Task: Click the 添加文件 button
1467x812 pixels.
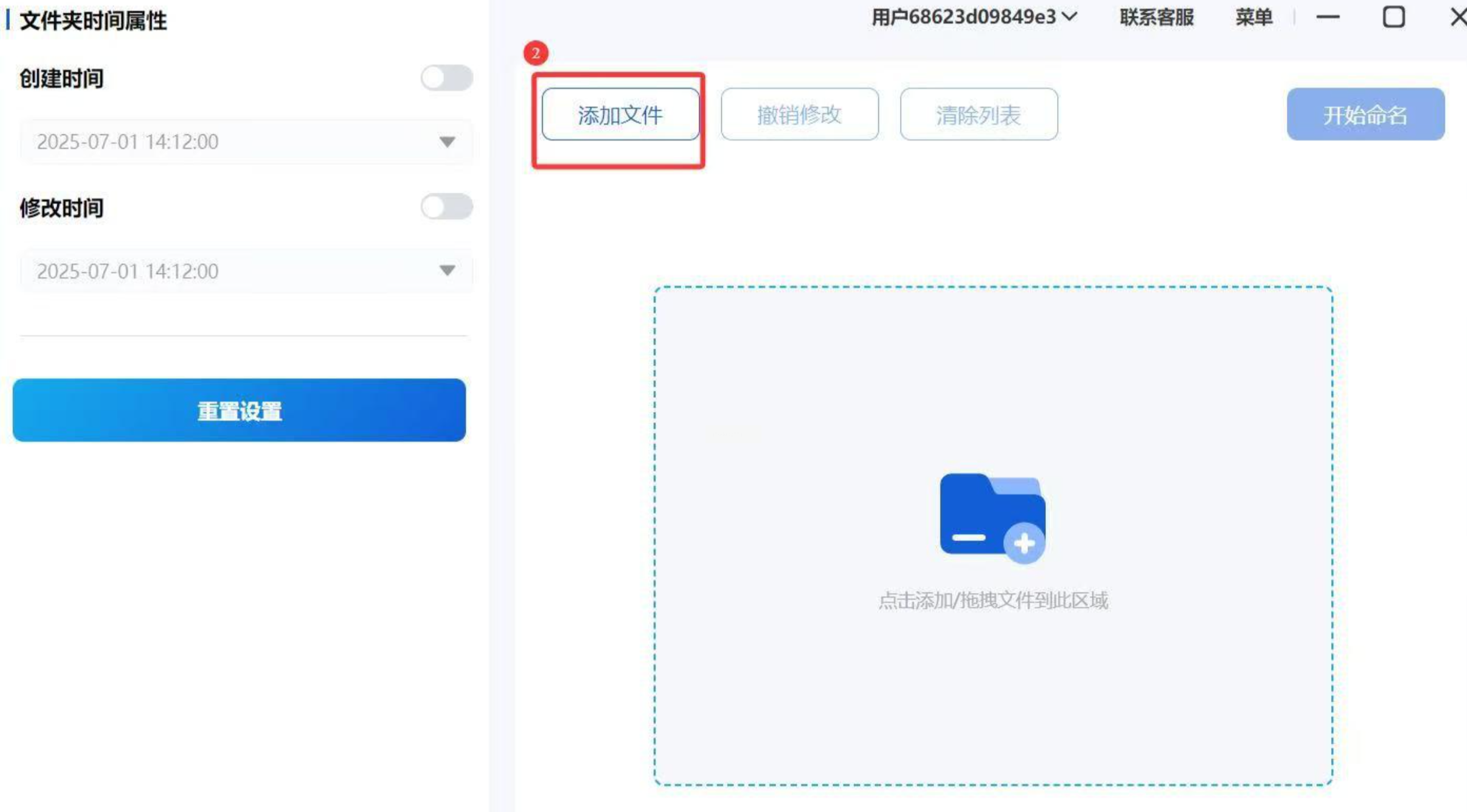Action: point(620,115)
